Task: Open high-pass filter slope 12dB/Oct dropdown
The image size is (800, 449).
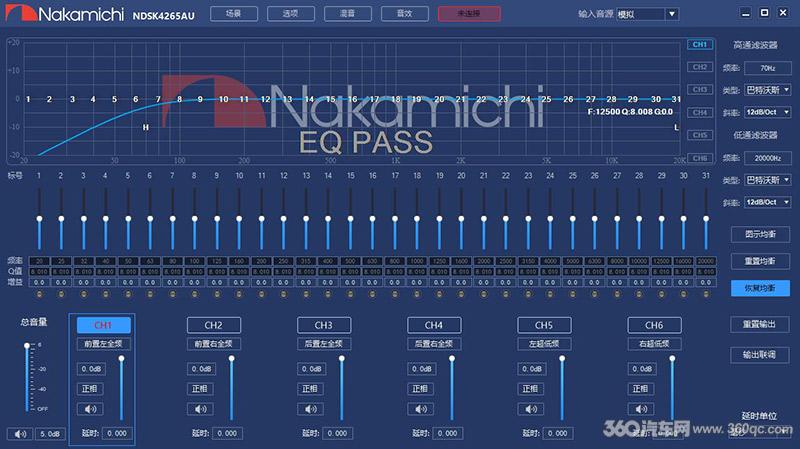Action: tap(768, 112)
